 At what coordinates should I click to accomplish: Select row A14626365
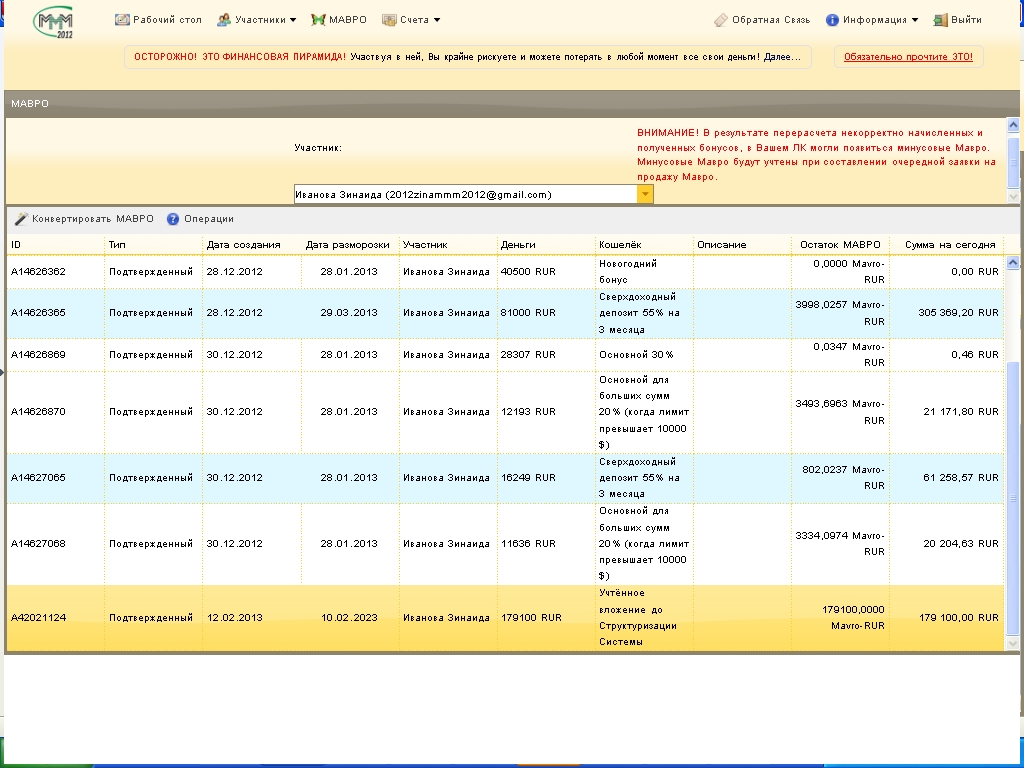pyautogui.click(x=505, y=313)
